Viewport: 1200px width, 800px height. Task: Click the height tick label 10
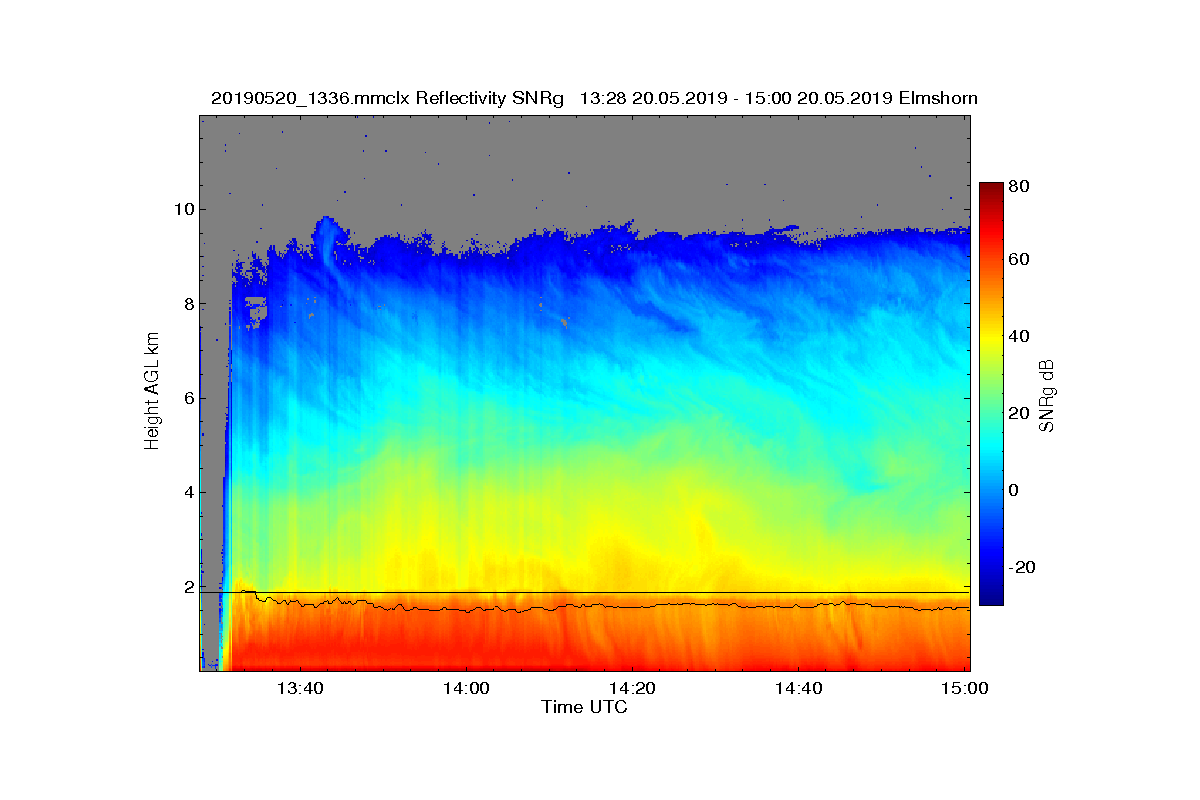(x=184, y=209)
